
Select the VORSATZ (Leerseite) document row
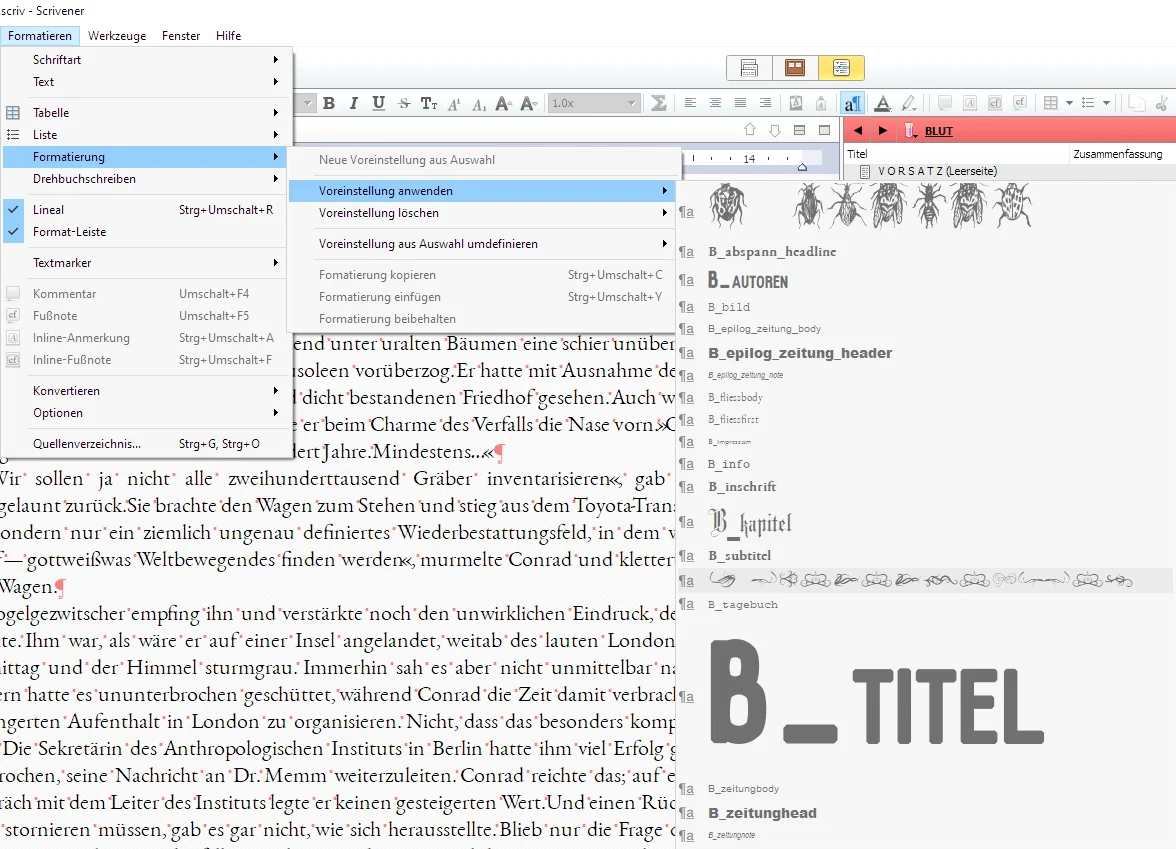(x=936, y=172)
